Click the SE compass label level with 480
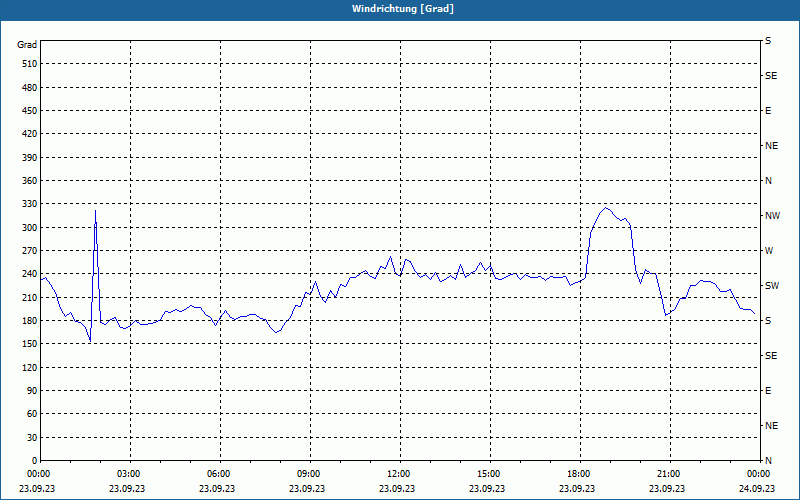The height and width of the screenshot is (500, 800). (771, 76)
